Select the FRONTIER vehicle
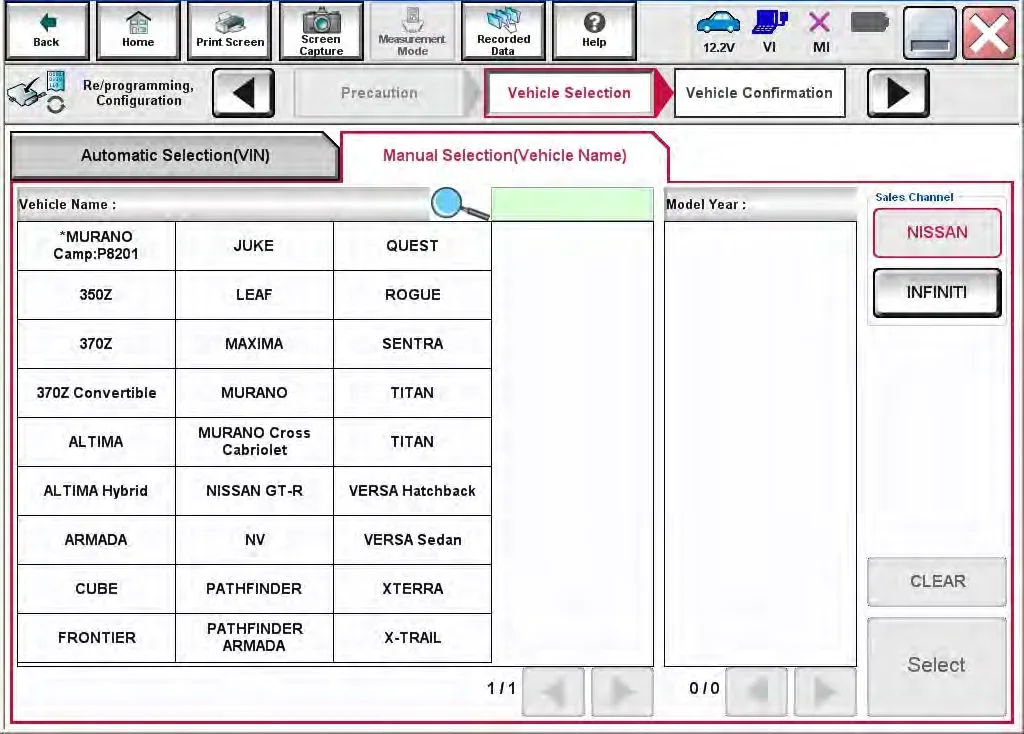Viewport: 1024px width, 734px height. pyautogui.click(x=96, y=637)
